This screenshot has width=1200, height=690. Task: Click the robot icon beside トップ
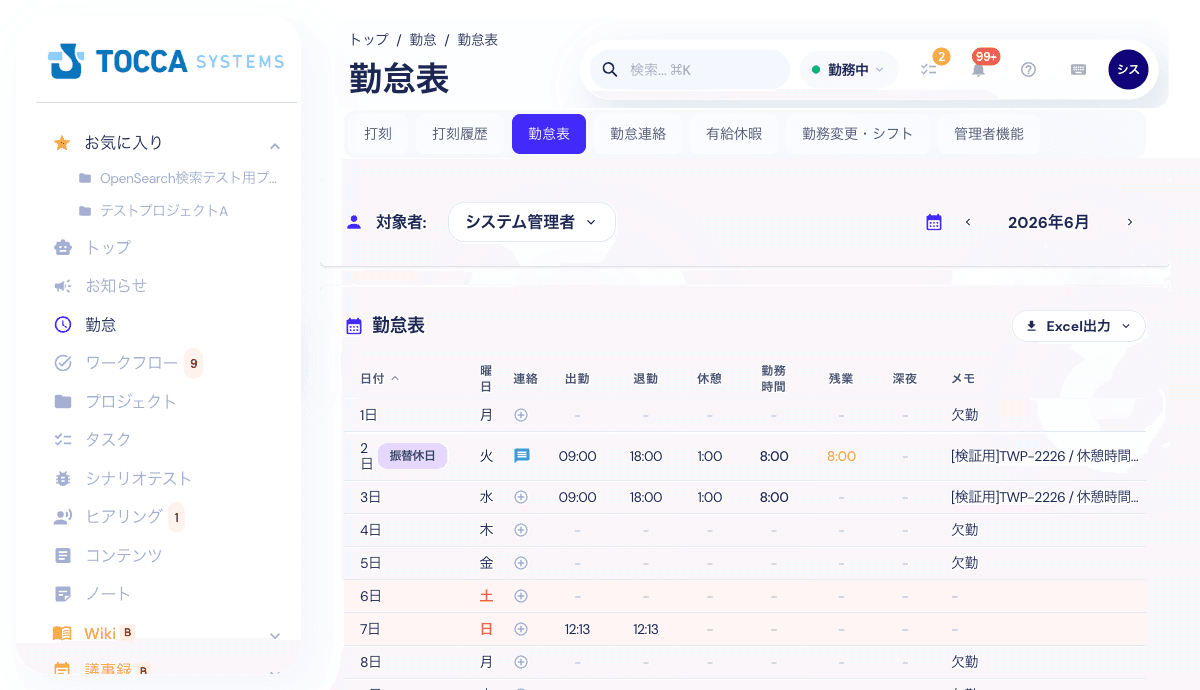click(x=63, y=247)
